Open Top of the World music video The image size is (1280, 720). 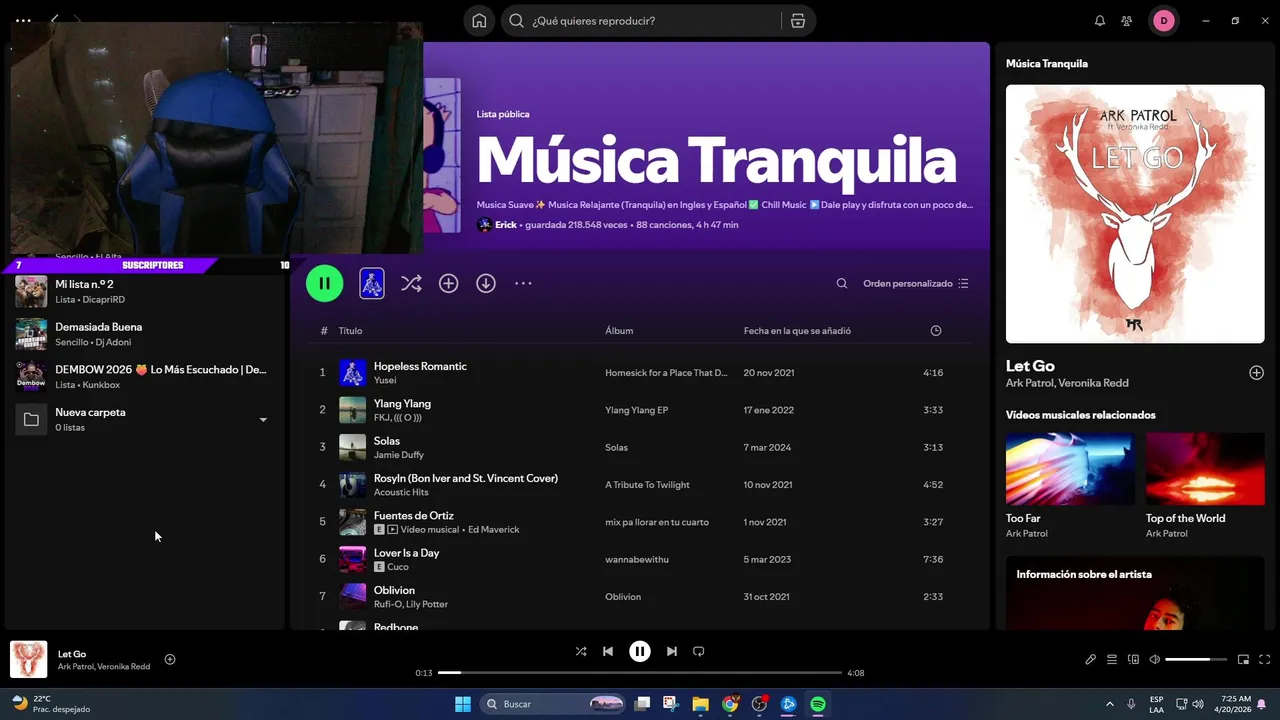1205,469
